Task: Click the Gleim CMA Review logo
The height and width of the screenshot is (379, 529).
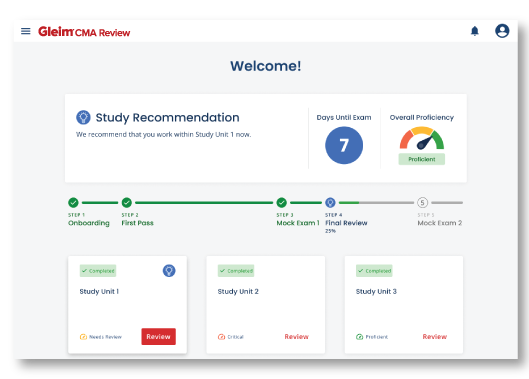Action: pos(84,32)
